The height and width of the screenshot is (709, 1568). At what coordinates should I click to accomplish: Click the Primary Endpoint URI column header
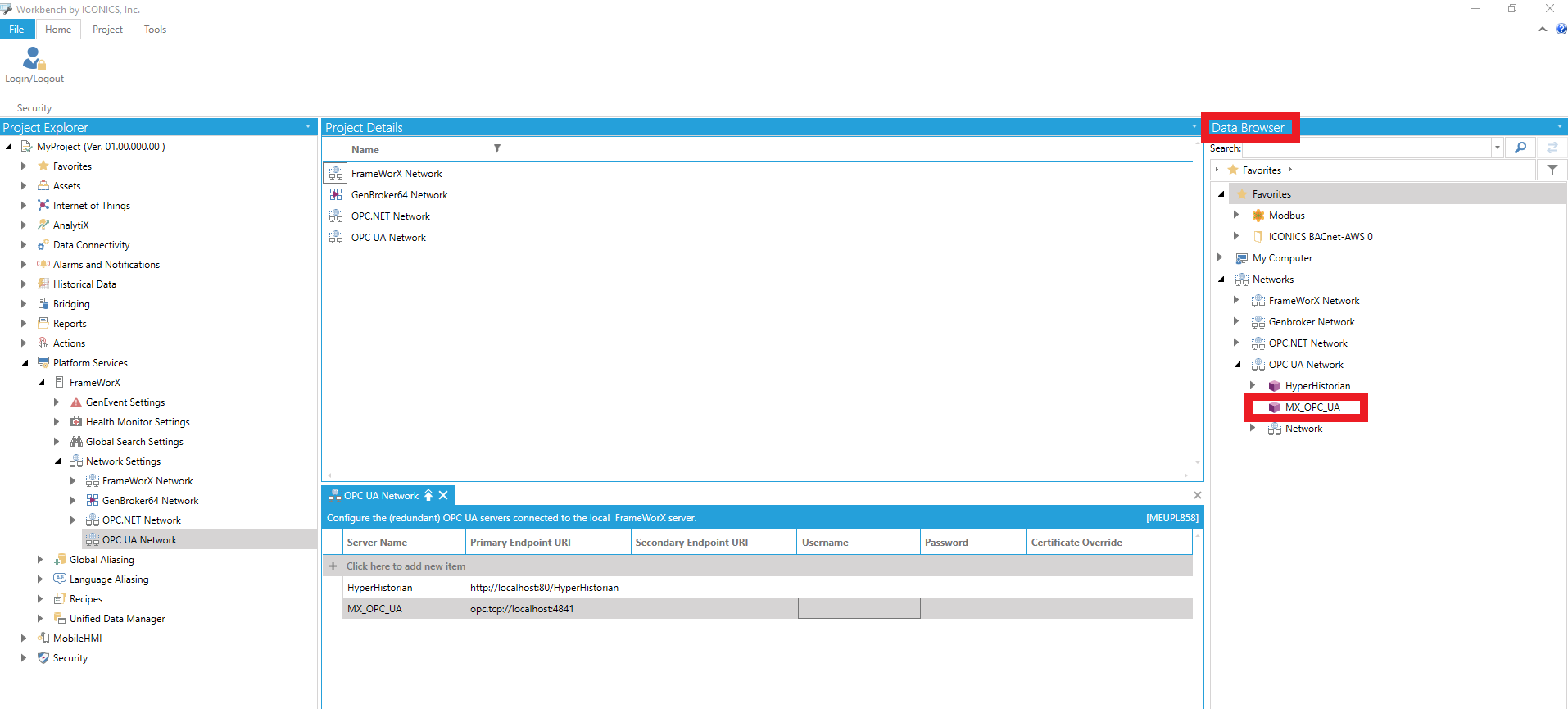[549, 543]
